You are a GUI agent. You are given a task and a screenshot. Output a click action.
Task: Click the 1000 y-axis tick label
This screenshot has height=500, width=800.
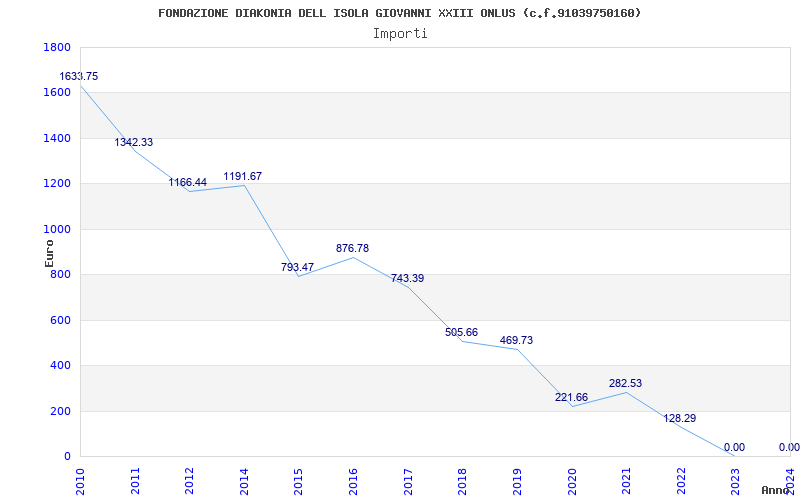[x=57, y=230]
